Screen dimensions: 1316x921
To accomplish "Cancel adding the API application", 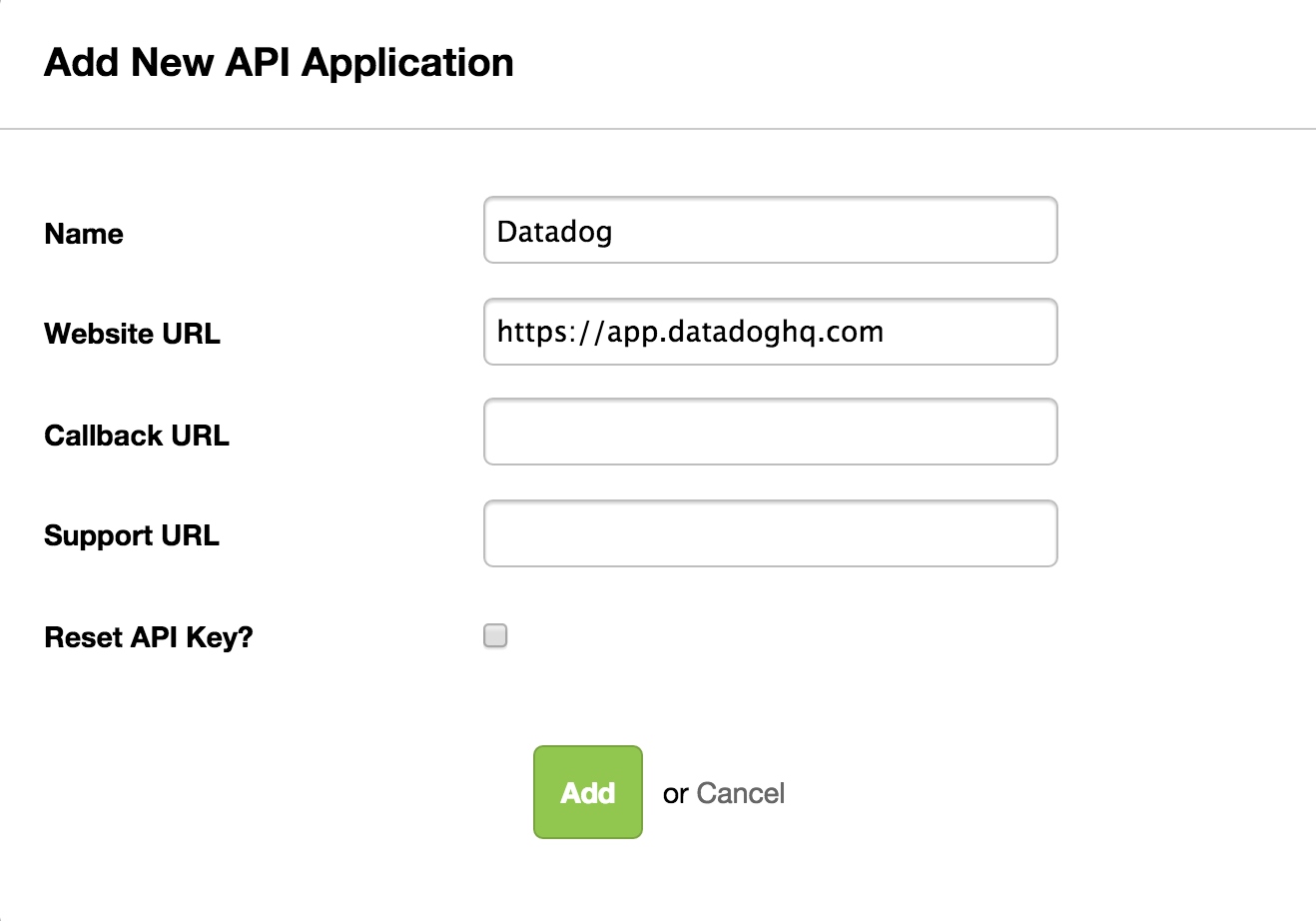I will [740, 793].
